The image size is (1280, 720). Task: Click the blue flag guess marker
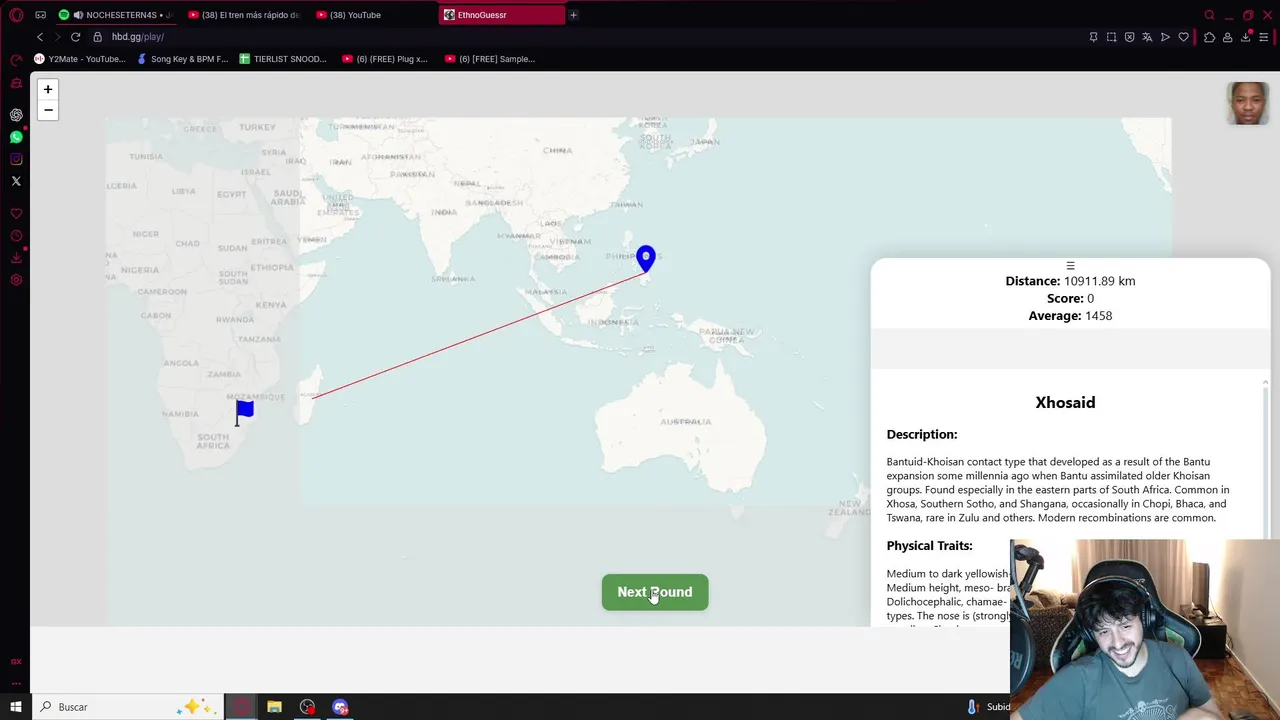click(244, 412)
